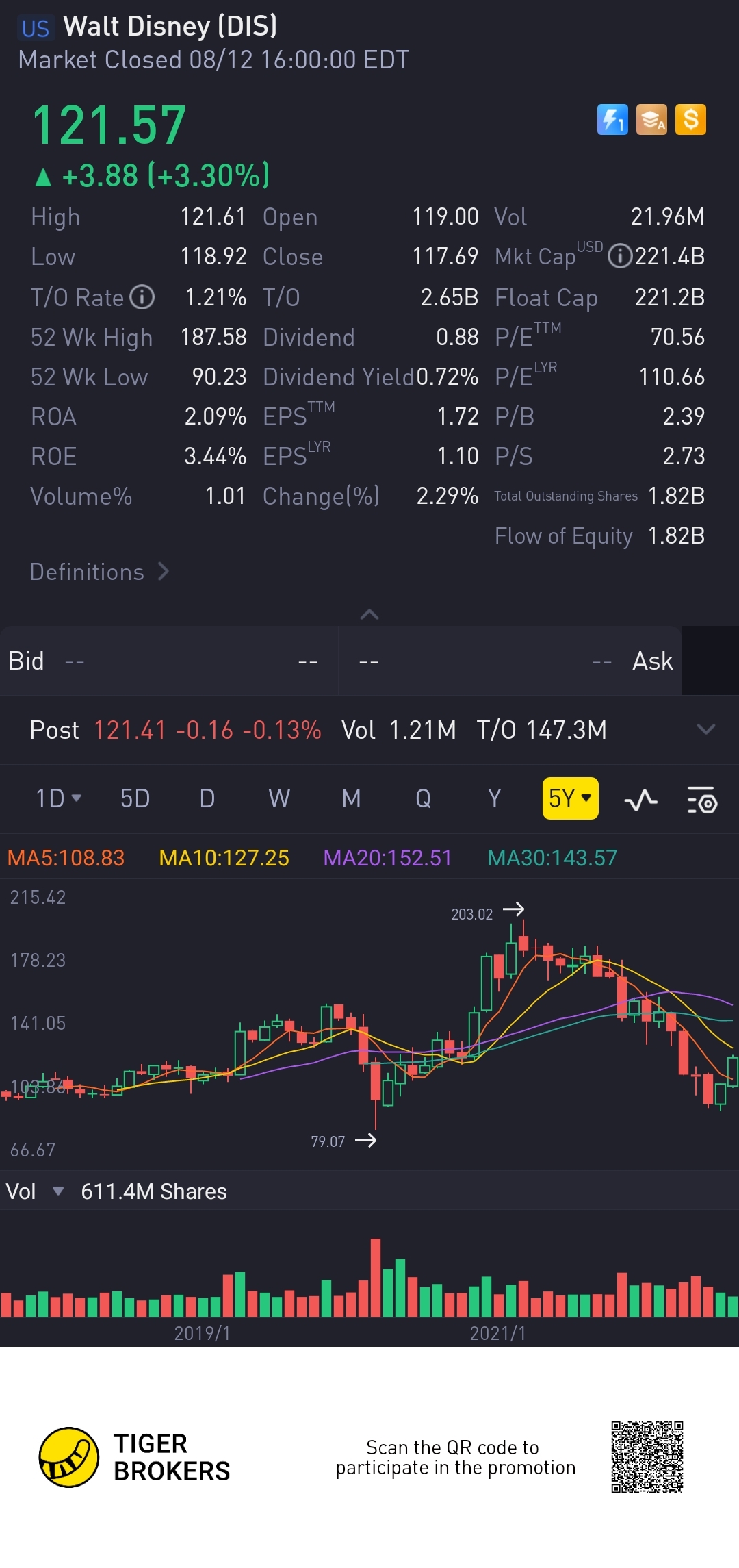Tap the orange stacked-layers icon

[x=651, y=120]
